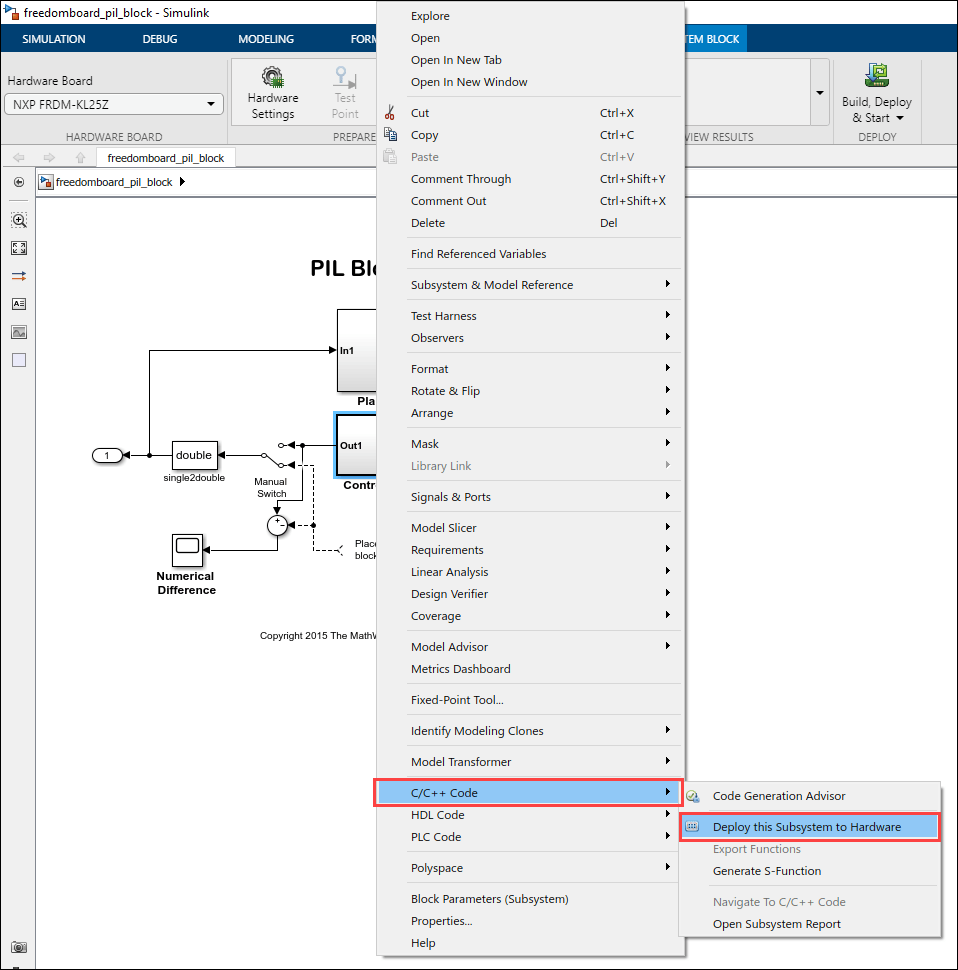The width and height of the screenshot is (958, 970).
Task: Click the single2double conversion block
Action: click(x=195, y=455)
